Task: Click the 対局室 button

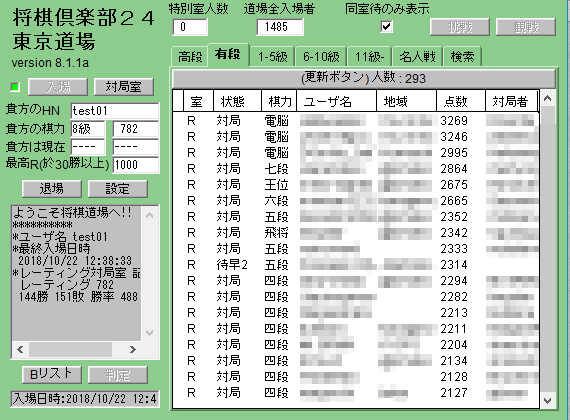Action: pos(124,87)
